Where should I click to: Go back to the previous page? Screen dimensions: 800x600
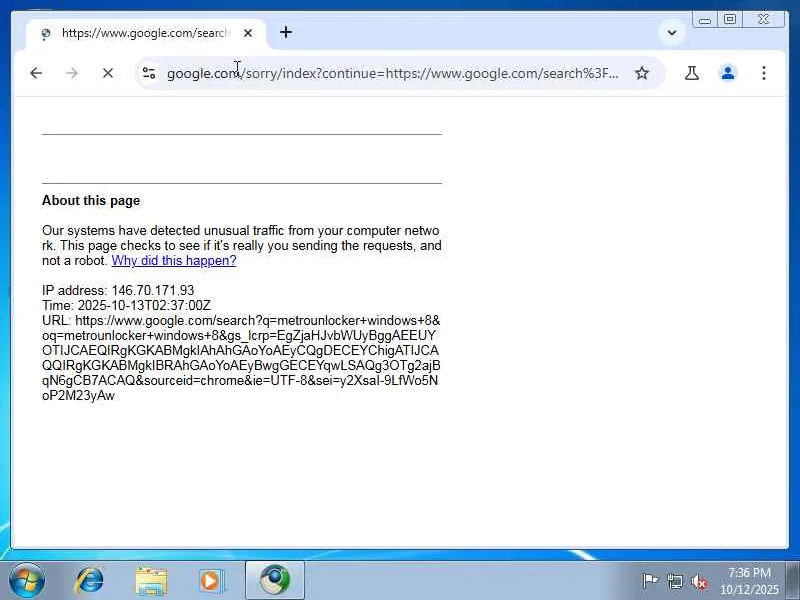pos(36,73)
